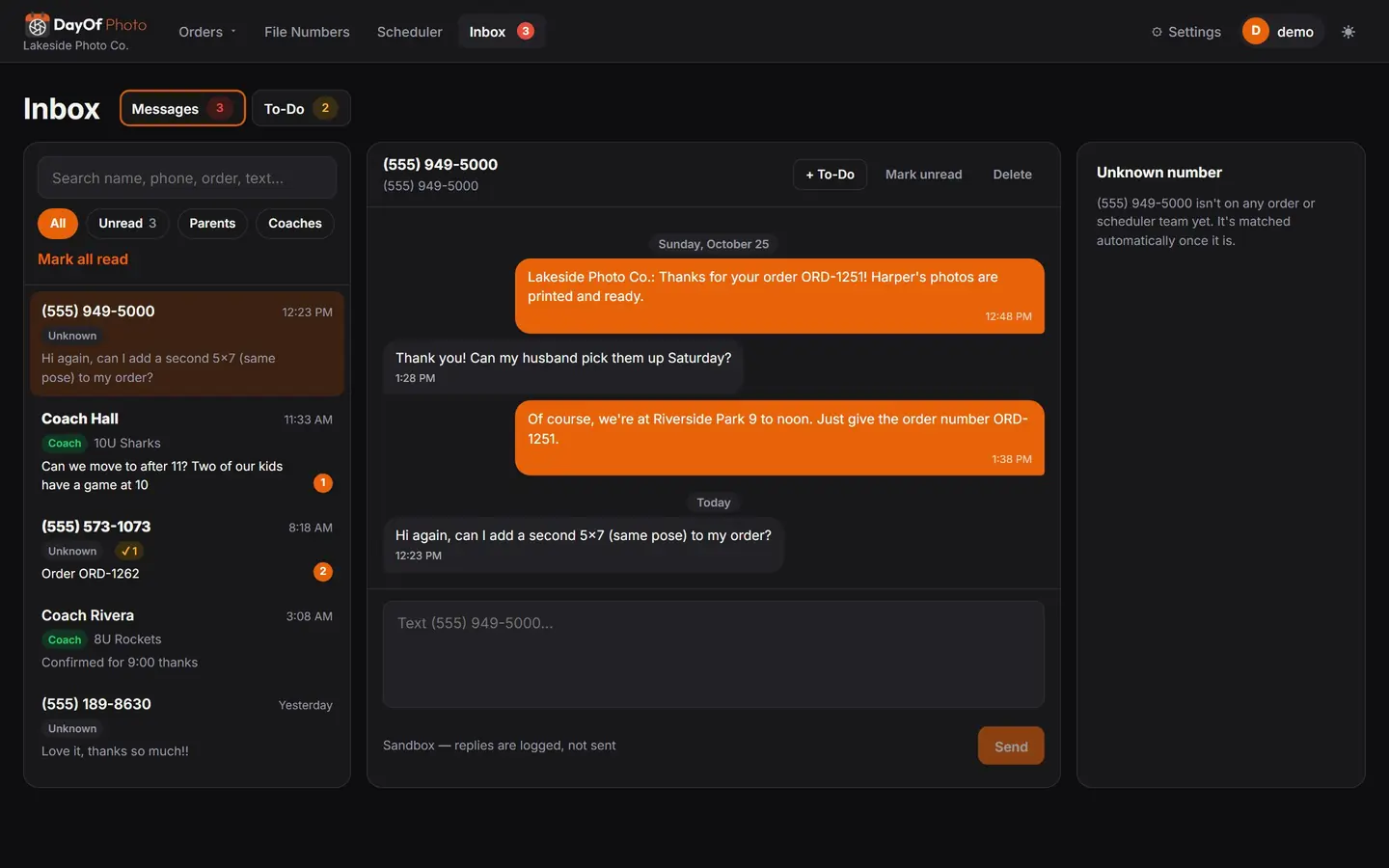Click the orange demo user avatar

(1255, 31)
